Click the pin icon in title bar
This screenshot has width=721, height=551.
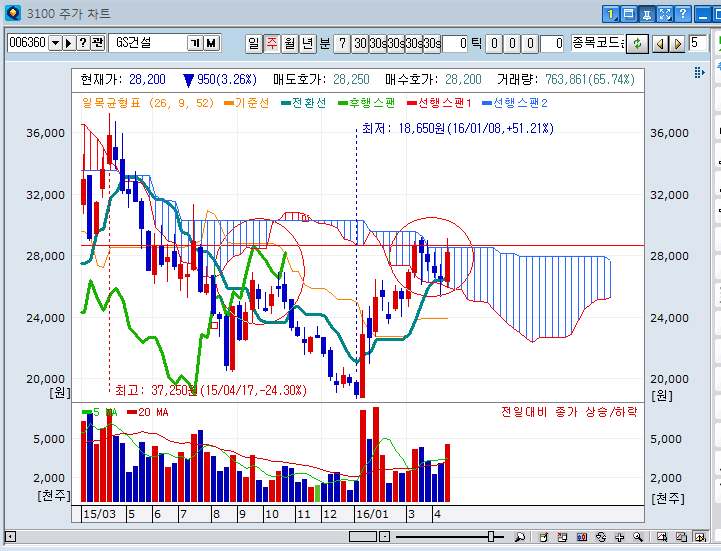click(x=647, y=14)
